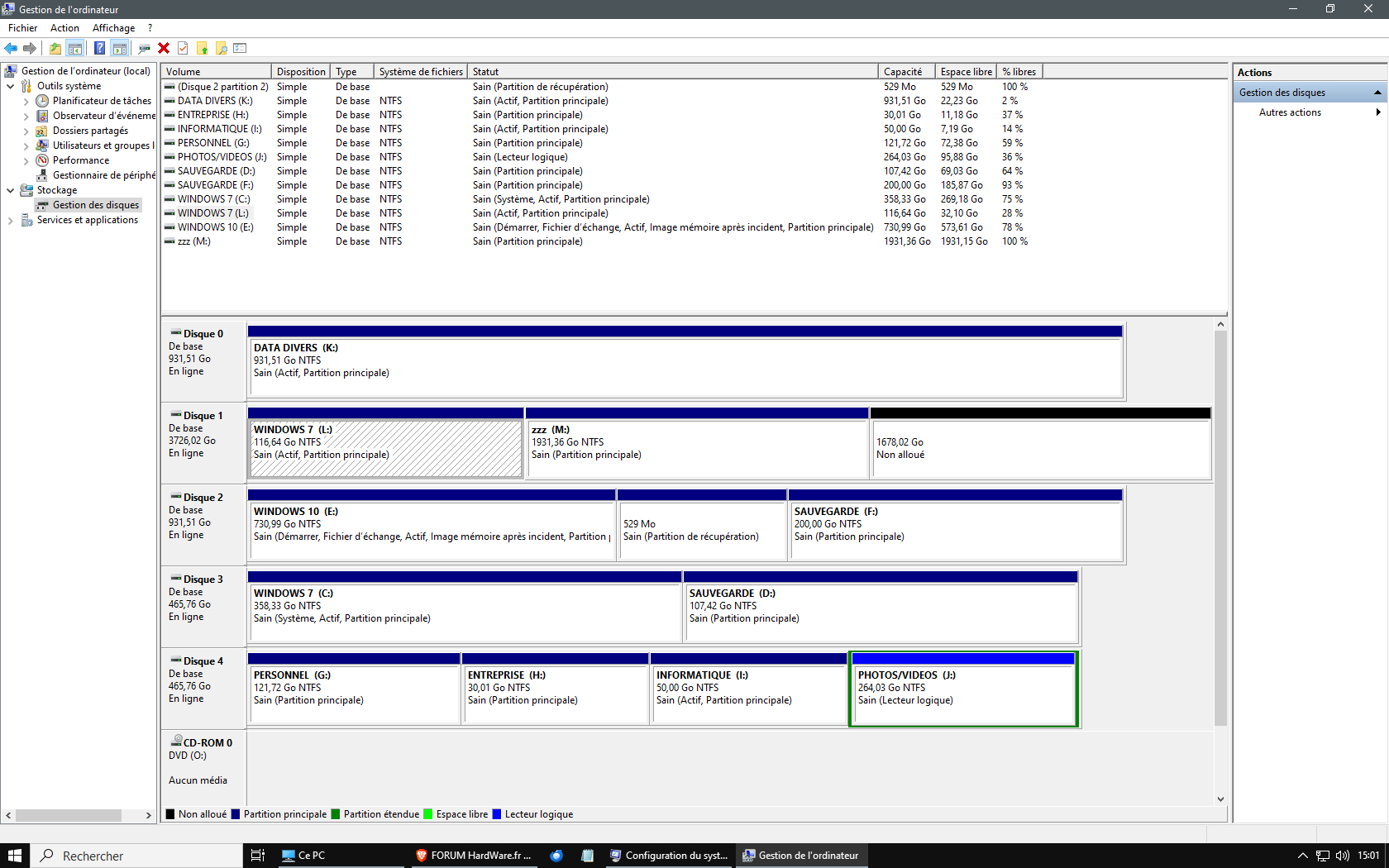Collapse Gestion des disques actions section
Viewport: 1389px width, 868px height.
1377,93
